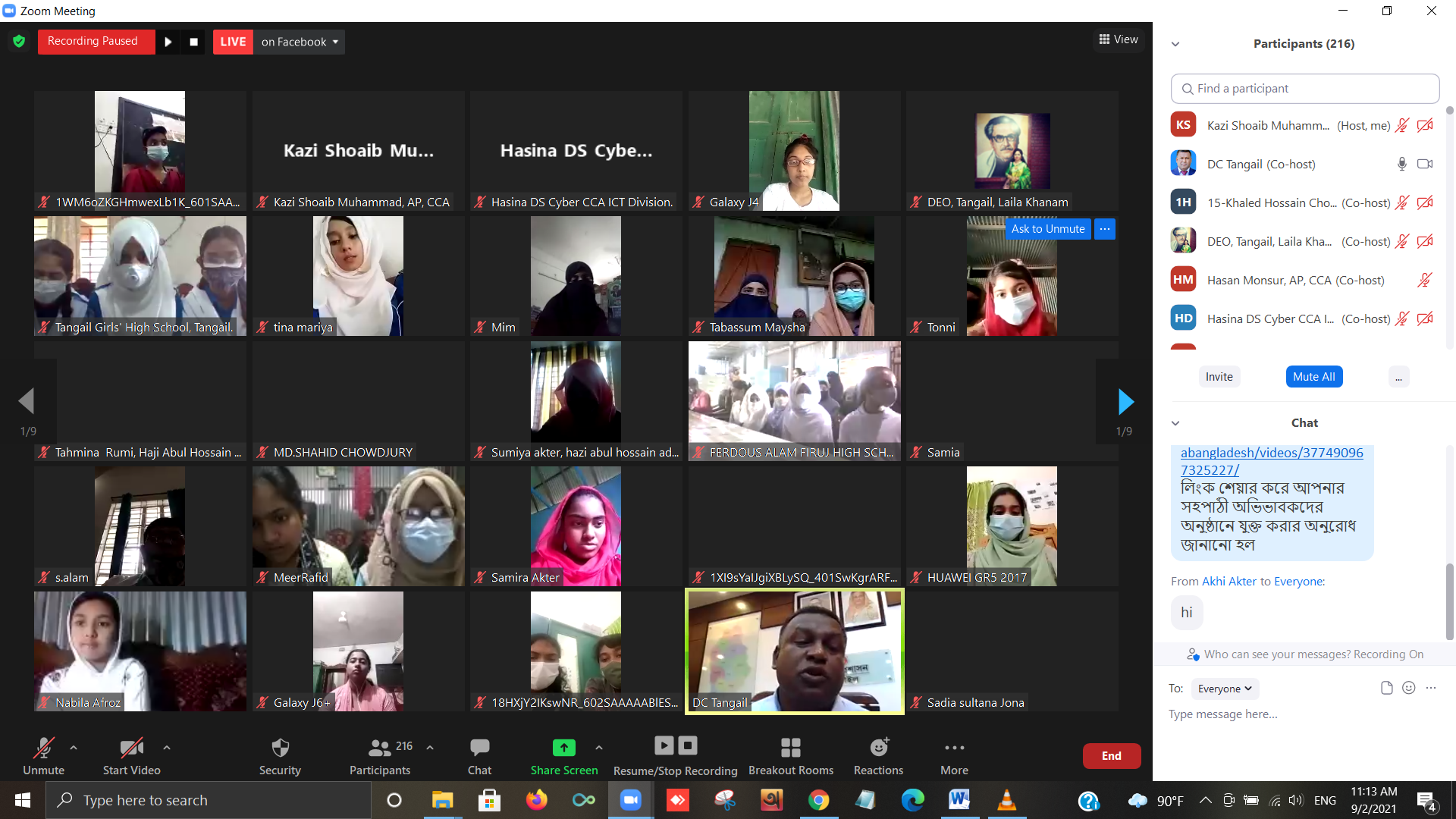Open Breakout Rooms
The height and width of the screenshot is (819, 1456).
click(x=791, y=757)
